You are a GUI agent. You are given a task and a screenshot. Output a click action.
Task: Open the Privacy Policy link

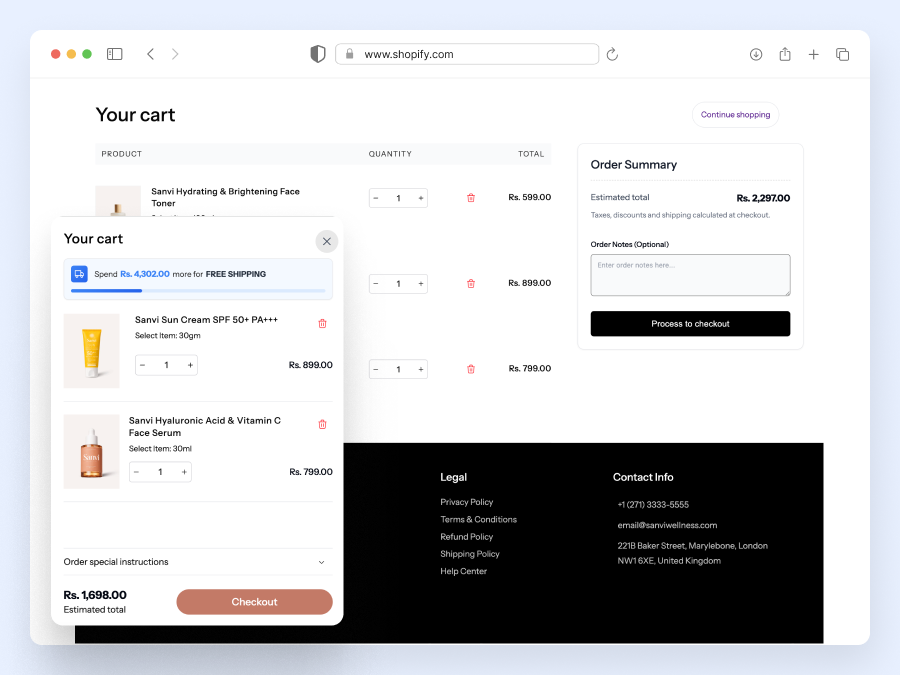click(x=466, y=502)
